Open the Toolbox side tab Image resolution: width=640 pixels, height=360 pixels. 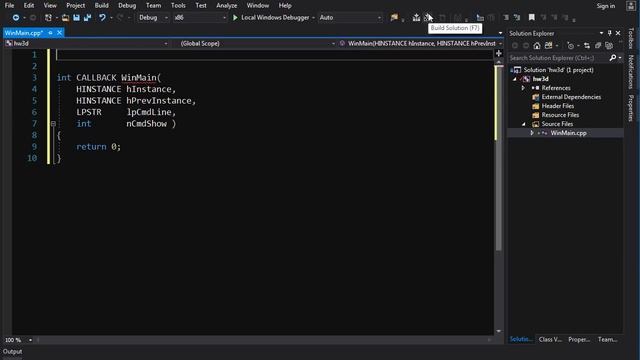click(631, 38)
